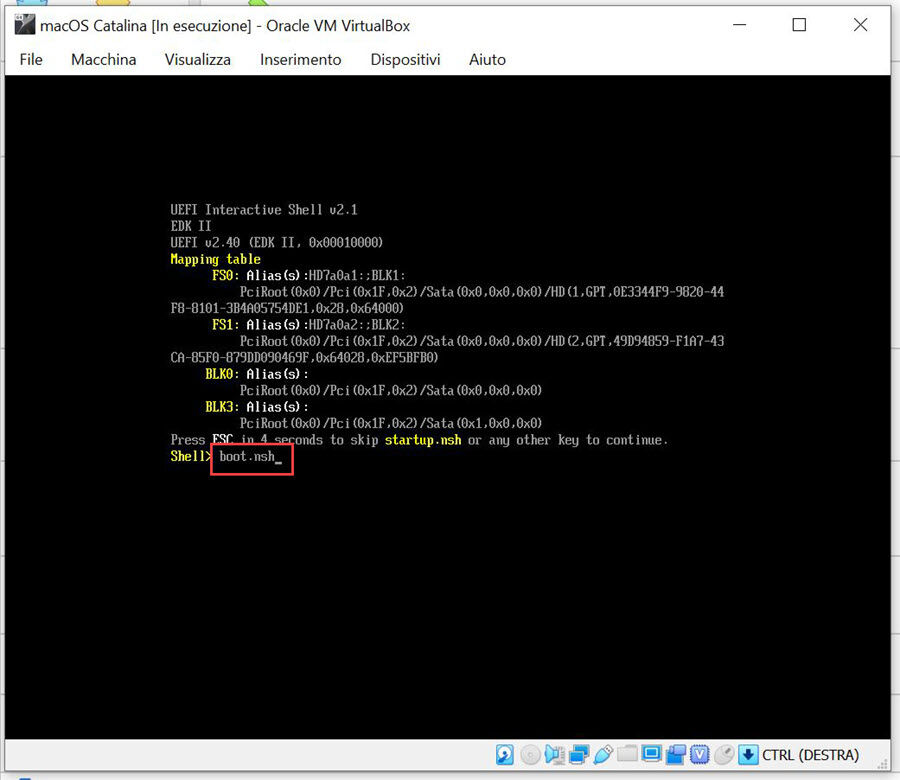This screenshot has width=900, height=780.
Task: Open the Inserimento menu
Action: click(300, 60)
